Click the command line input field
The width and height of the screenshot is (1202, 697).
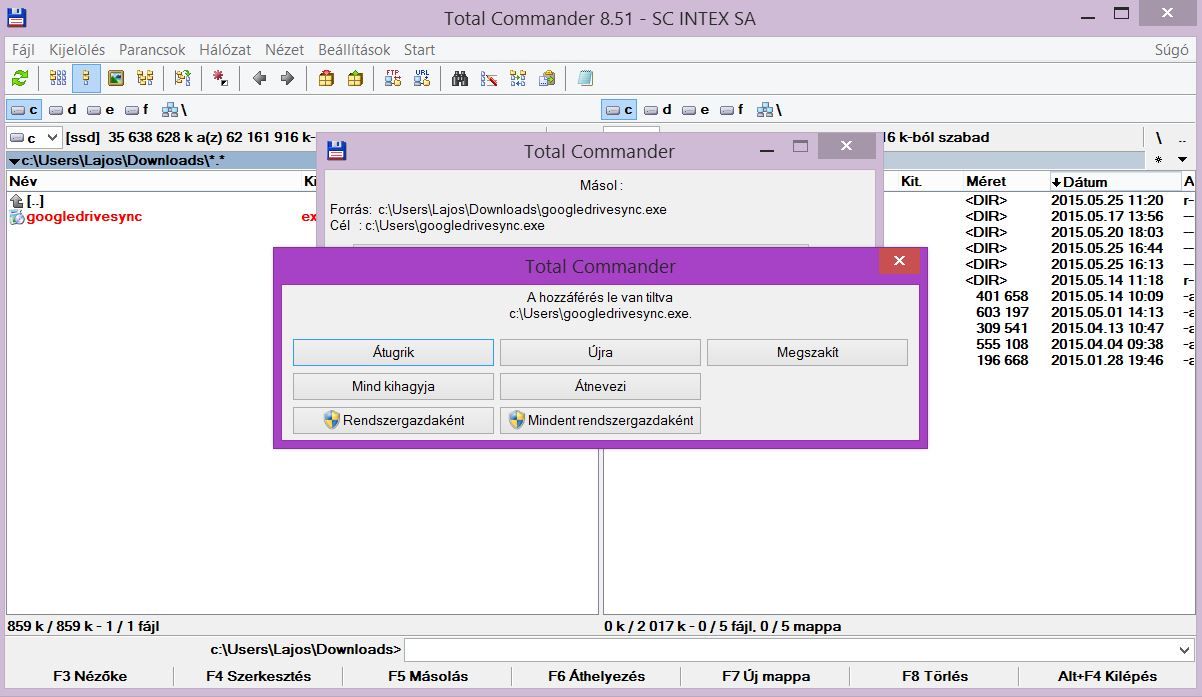coord(790,650)
